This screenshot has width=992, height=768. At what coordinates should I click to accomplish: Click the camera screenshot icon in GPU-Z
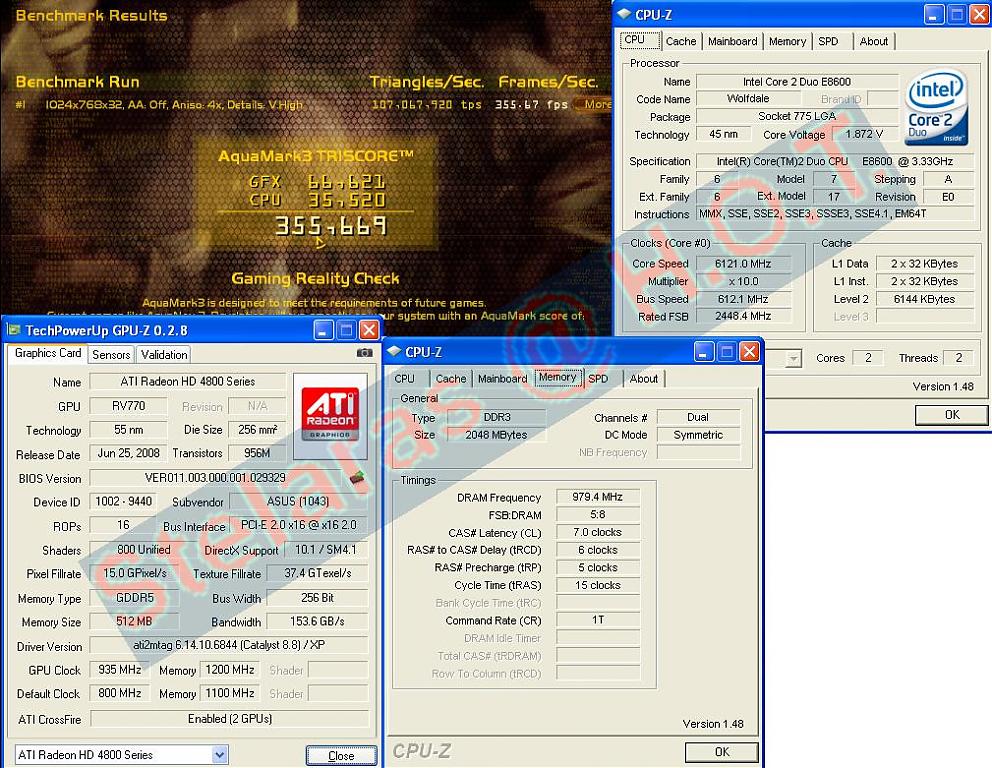364,353
